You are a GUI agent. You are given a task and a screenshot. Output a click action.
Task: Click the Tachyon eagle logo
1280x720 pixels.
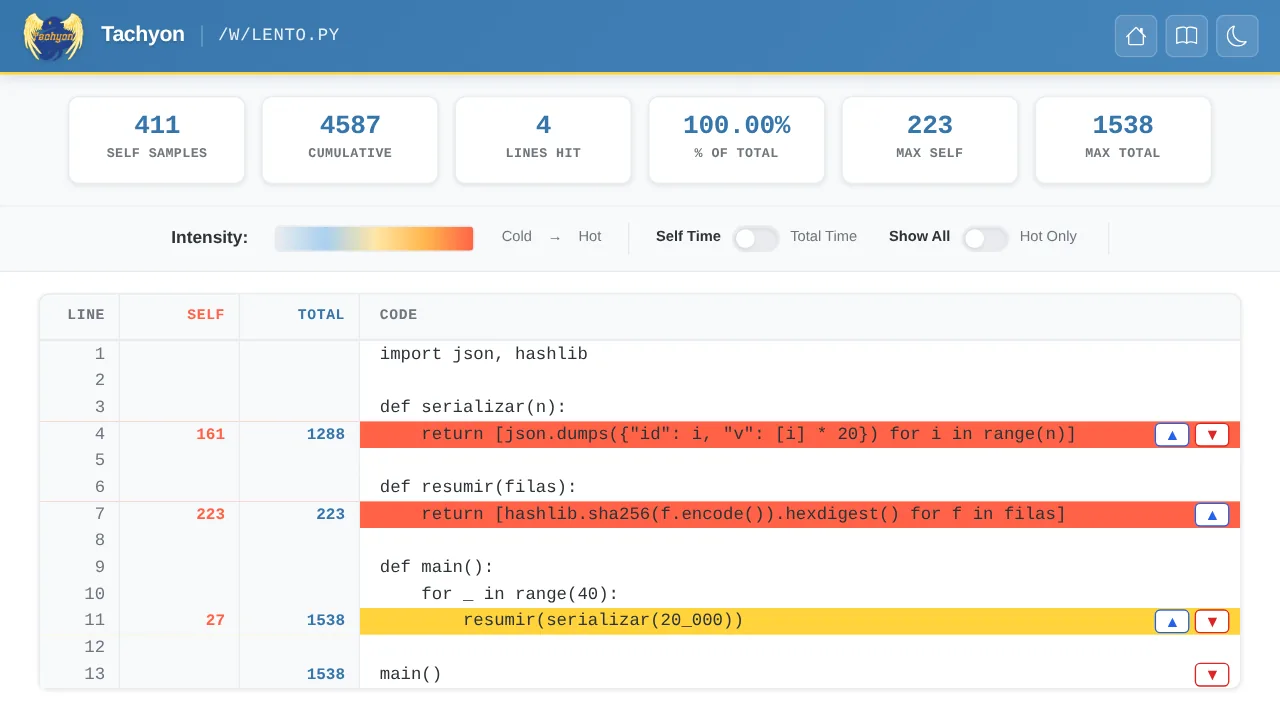pyautogui.click(x=53, y=36)
